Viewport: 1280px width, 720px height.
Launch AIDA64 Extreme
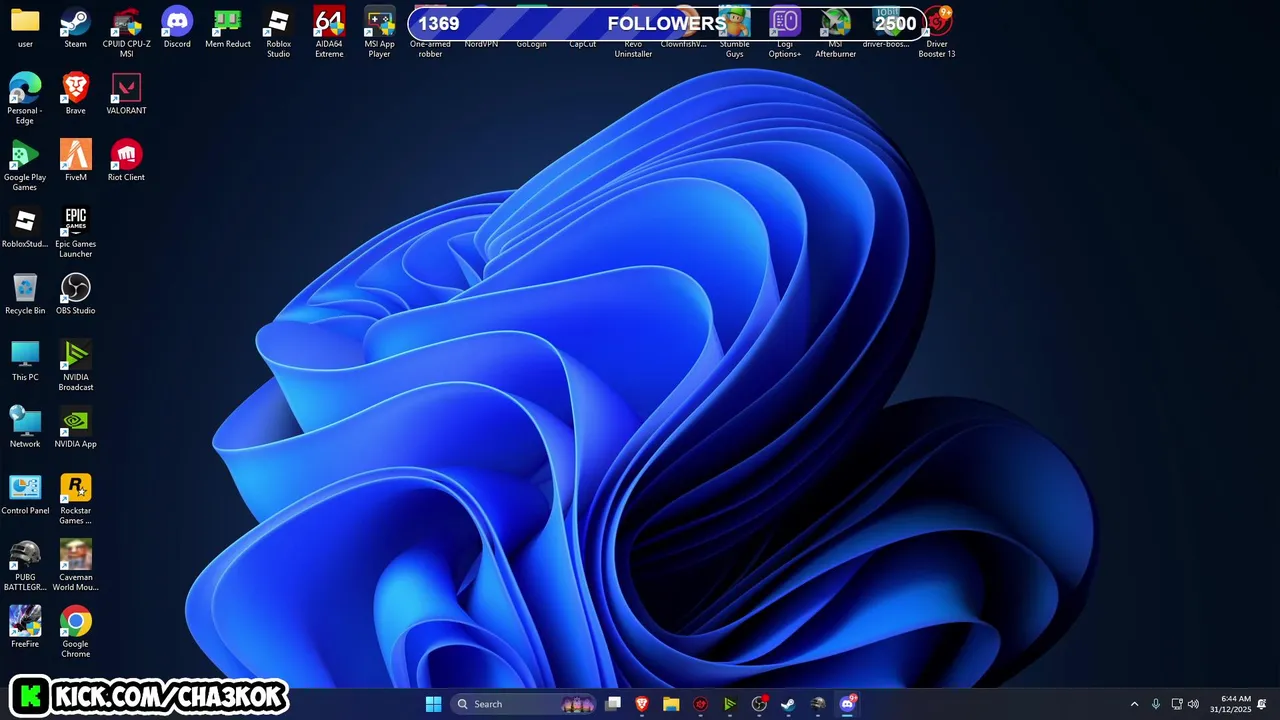coord(329,21)
